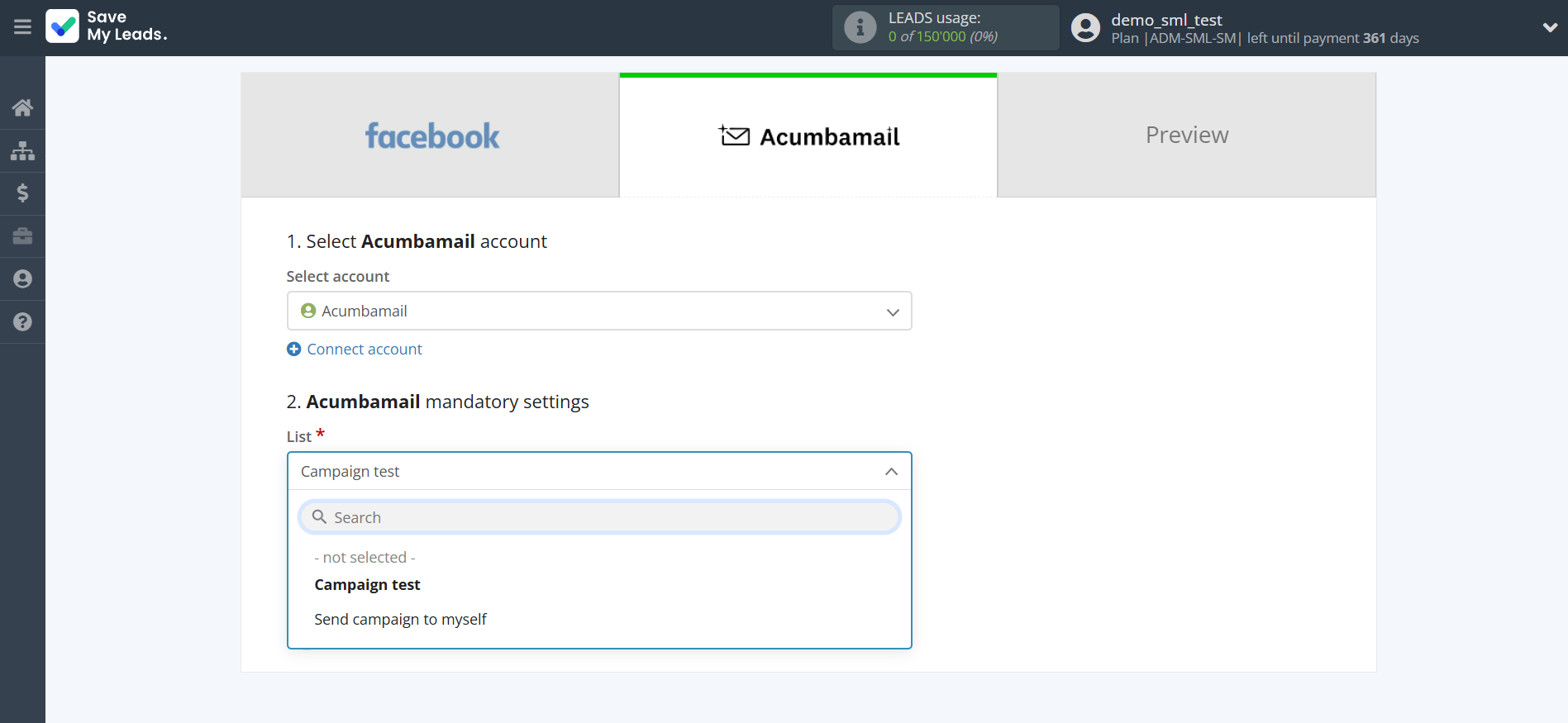Open billing via dollar sign icon
Image resolution: width=1568 pixels, height=723 pixels.
pos(22,193)
